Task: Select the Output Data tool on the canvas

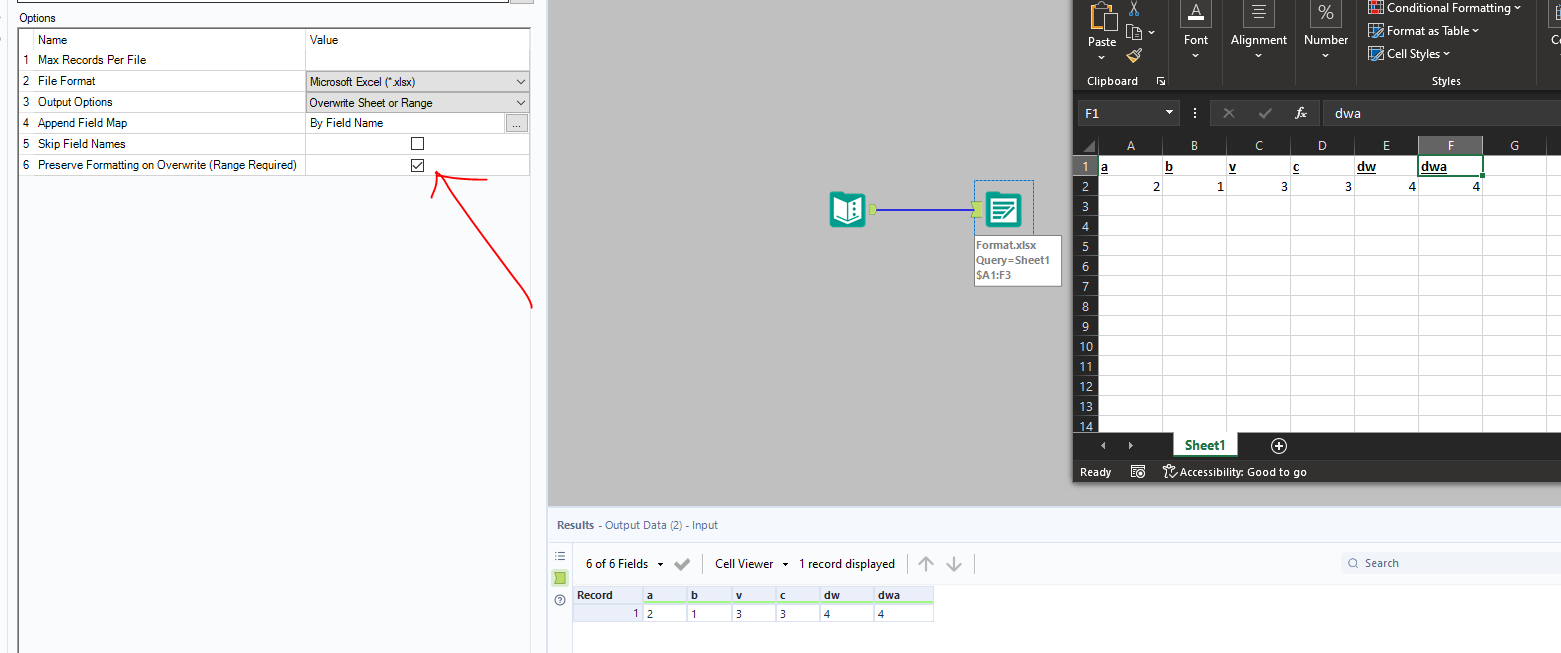Action: 1002,209
